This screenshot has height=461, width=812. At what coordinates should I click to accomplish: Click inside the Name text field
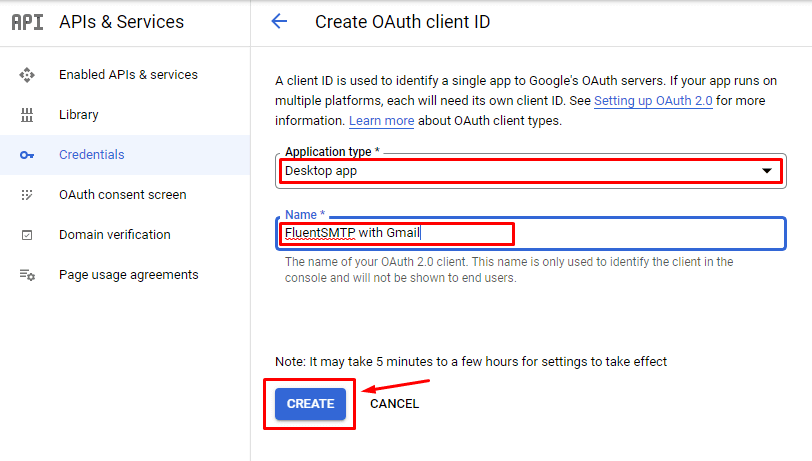[531, 233]
